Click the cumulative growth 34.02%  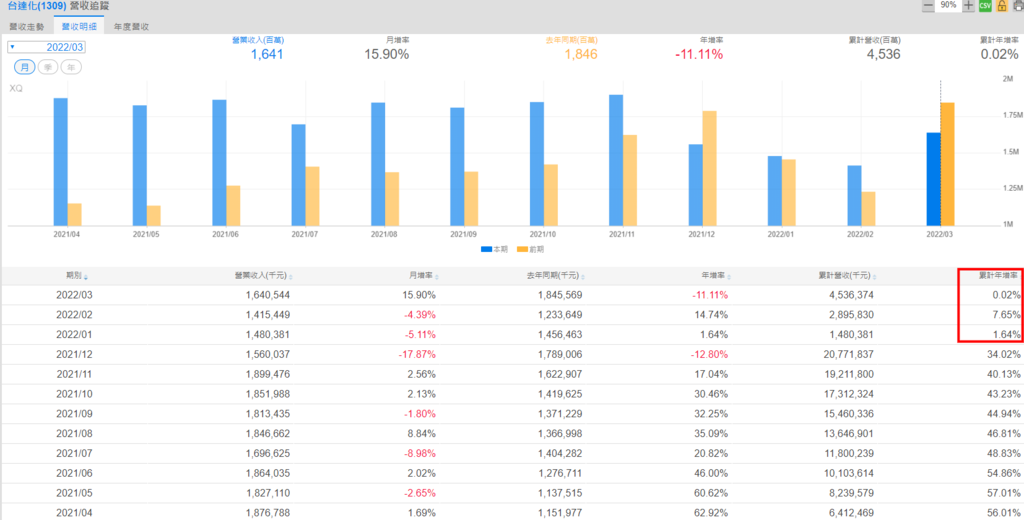[x=1004, y=354]
